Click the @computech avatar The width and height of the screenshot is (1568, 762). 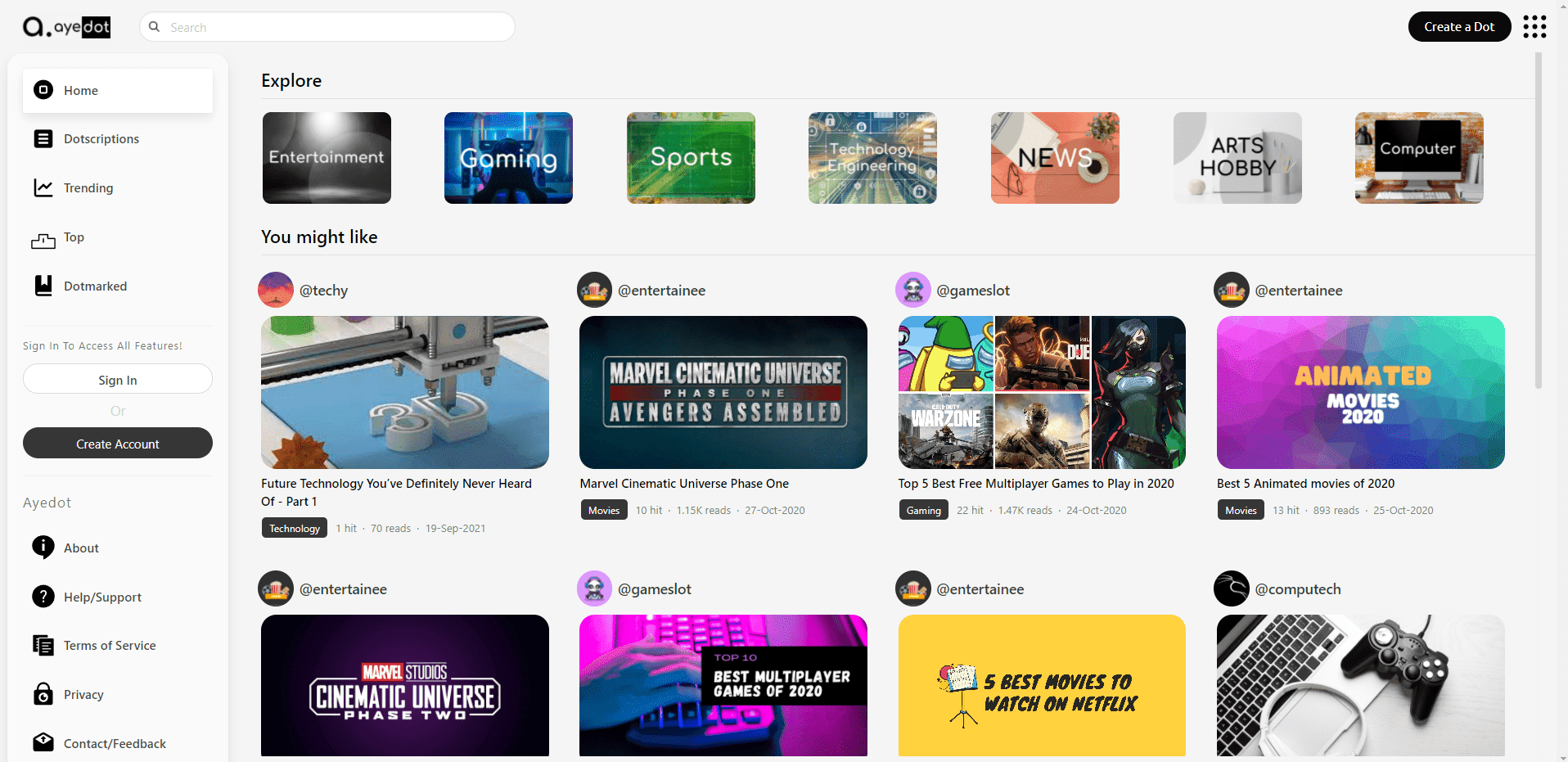pyautogui.click(x=1232, y=588)
